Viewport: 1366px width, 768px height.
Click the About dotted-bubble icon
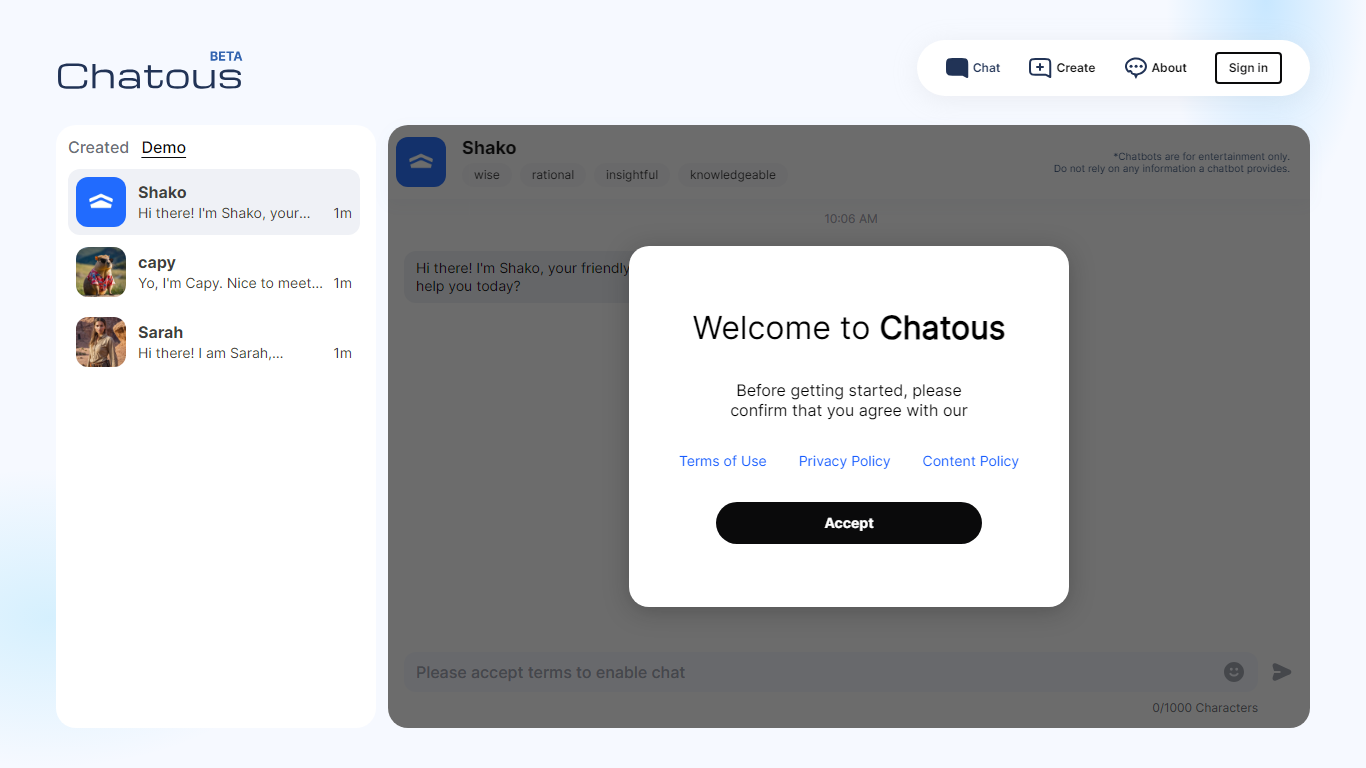click(1136, 68)
